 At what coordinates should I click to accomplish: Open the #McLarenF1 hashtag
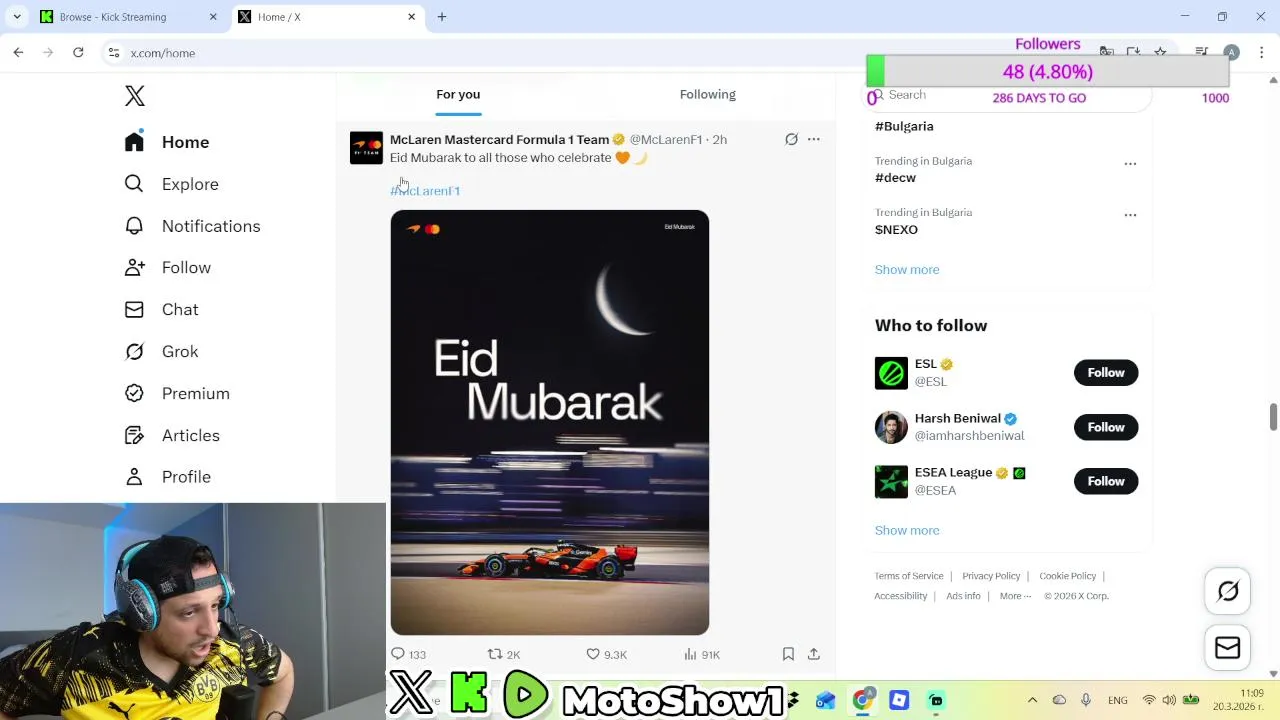pyautogui.click(x=425, y=191)
